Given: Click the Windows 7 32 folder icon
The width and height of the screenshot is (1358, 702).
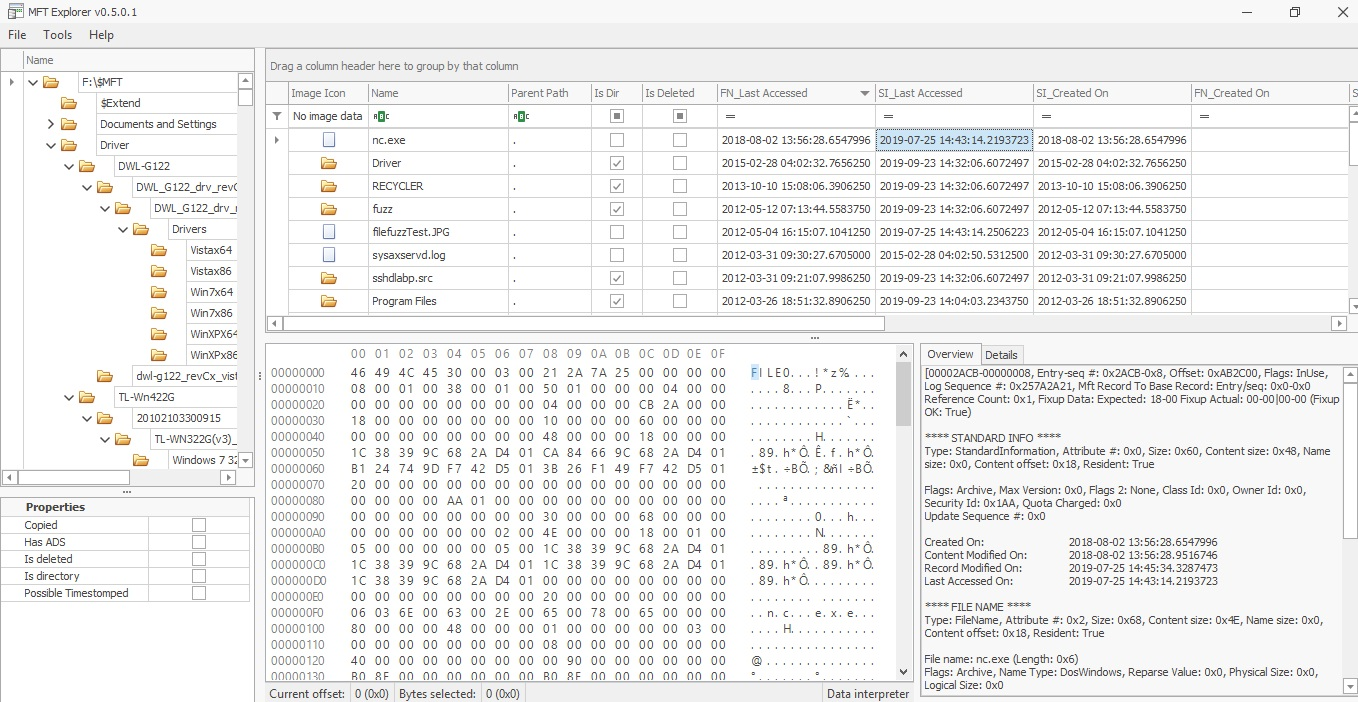Looking at the screenshot, I should pyautogui.click(x=141, y=460).
